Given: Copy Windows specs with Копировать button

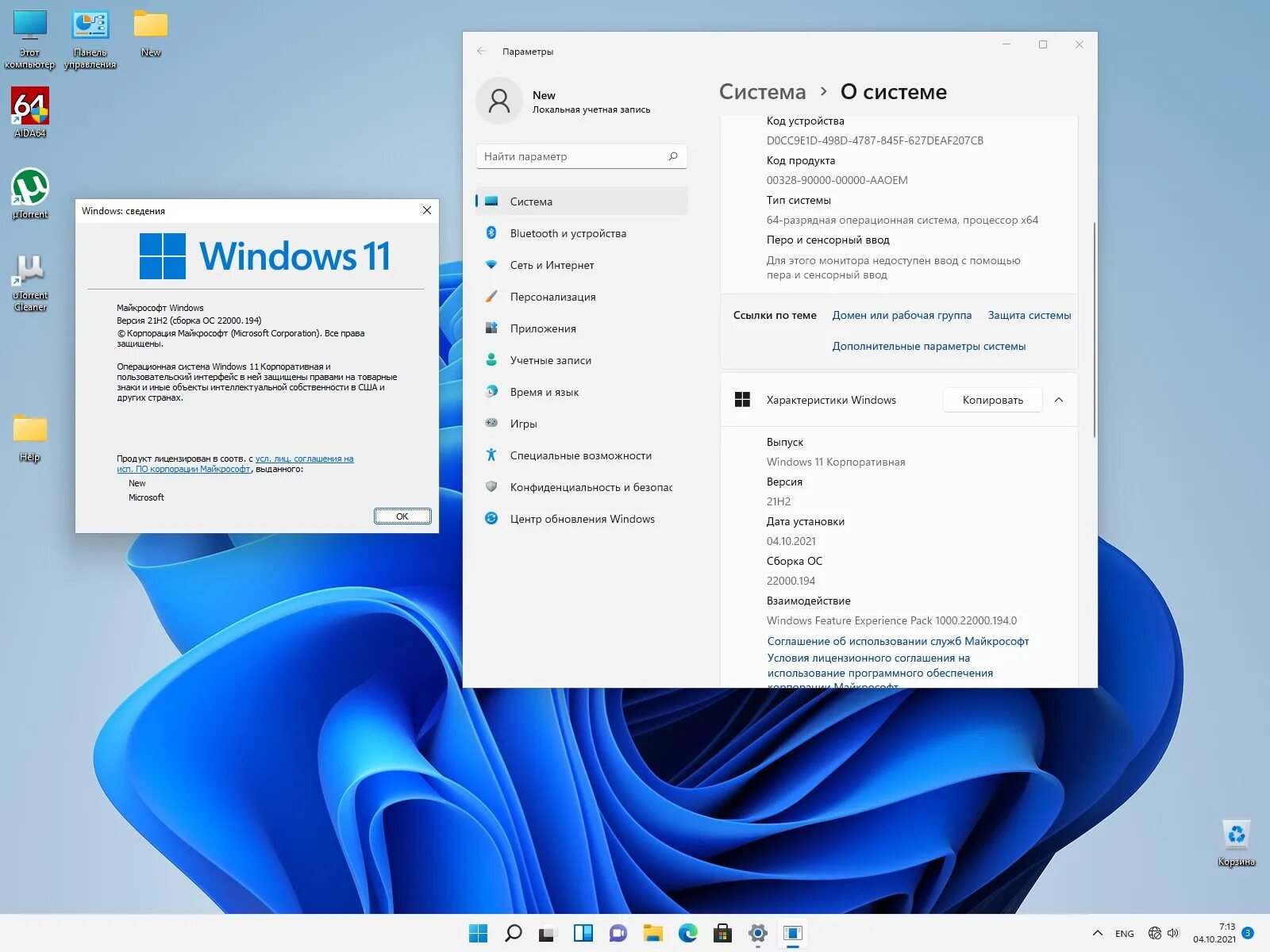Looking at the screenshot, I should point(992,400).
